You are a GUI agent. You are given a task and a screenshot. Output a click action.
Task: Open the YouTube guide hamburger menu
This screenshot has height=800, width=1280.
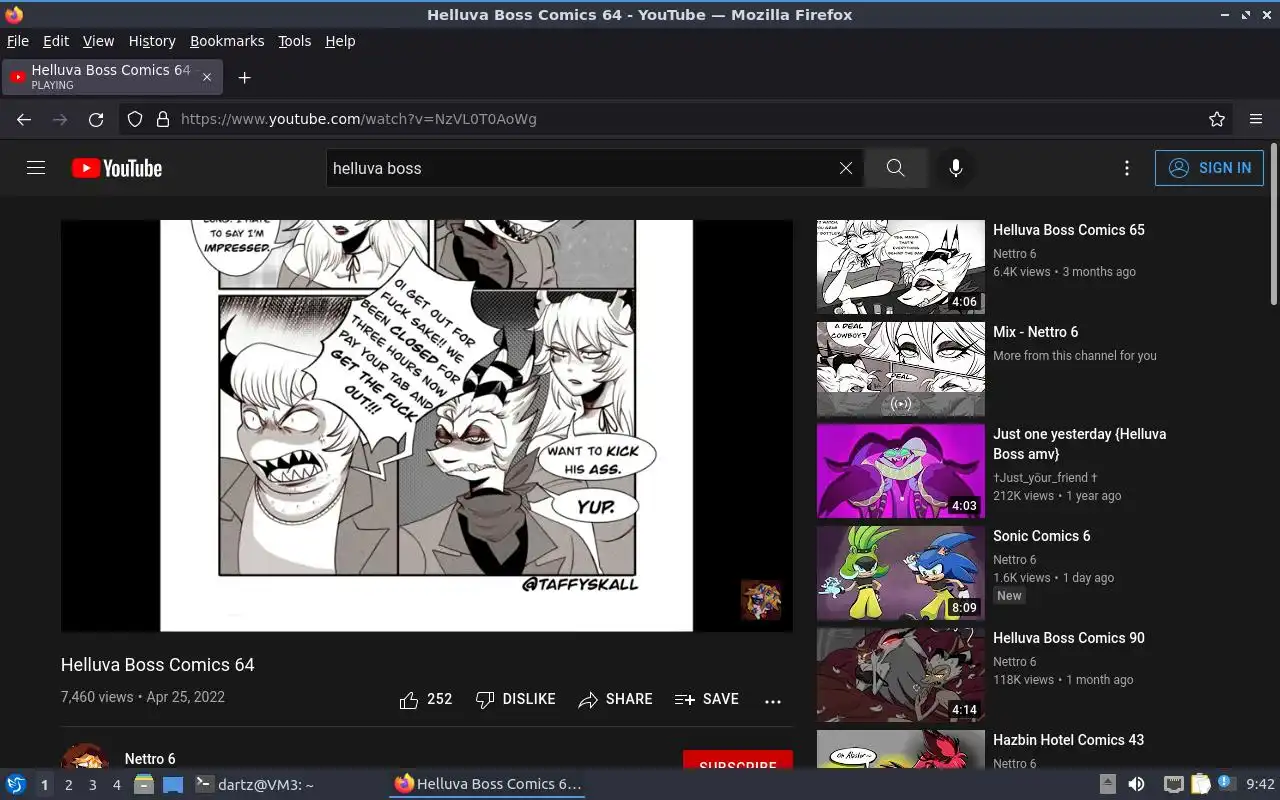coord(36,168)
